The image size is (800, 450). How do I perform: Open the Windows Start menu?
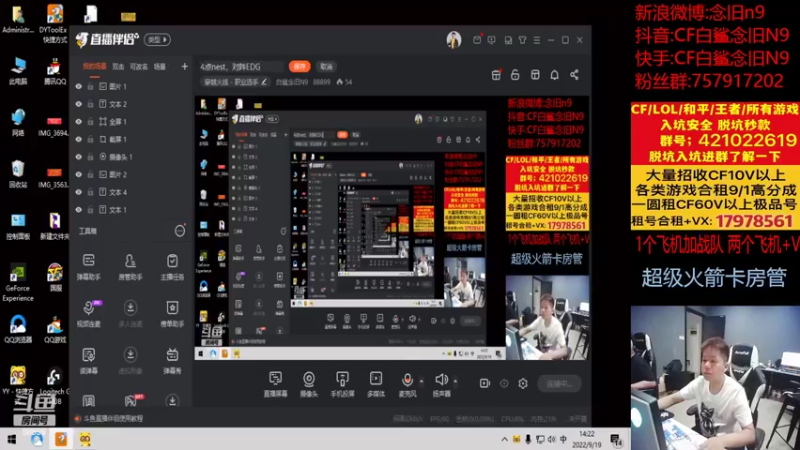[x=11, y=439]
